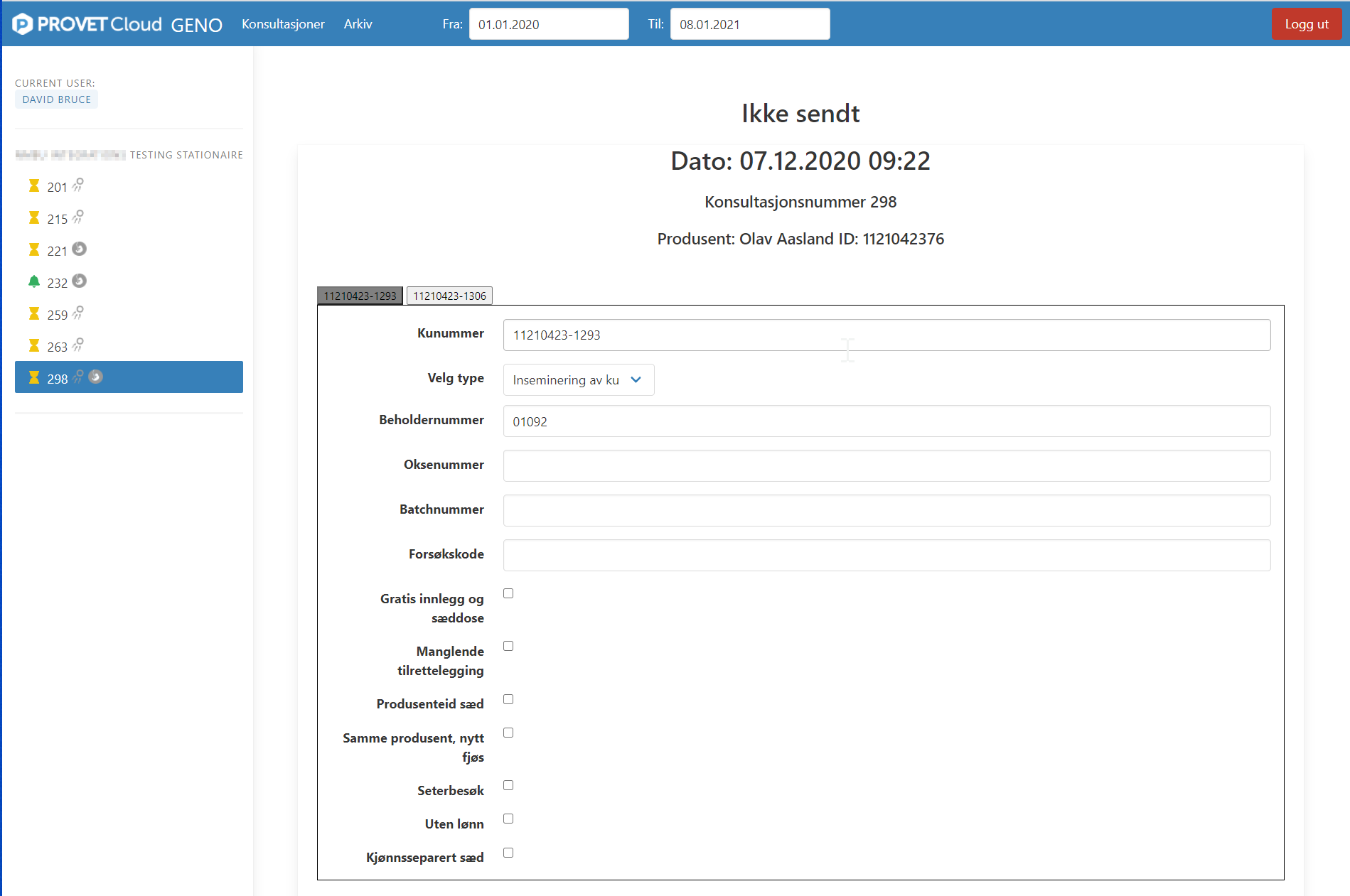Switch to tab 11210423-1293
The width and height of the screenshot is (1350, 896).
360,296
